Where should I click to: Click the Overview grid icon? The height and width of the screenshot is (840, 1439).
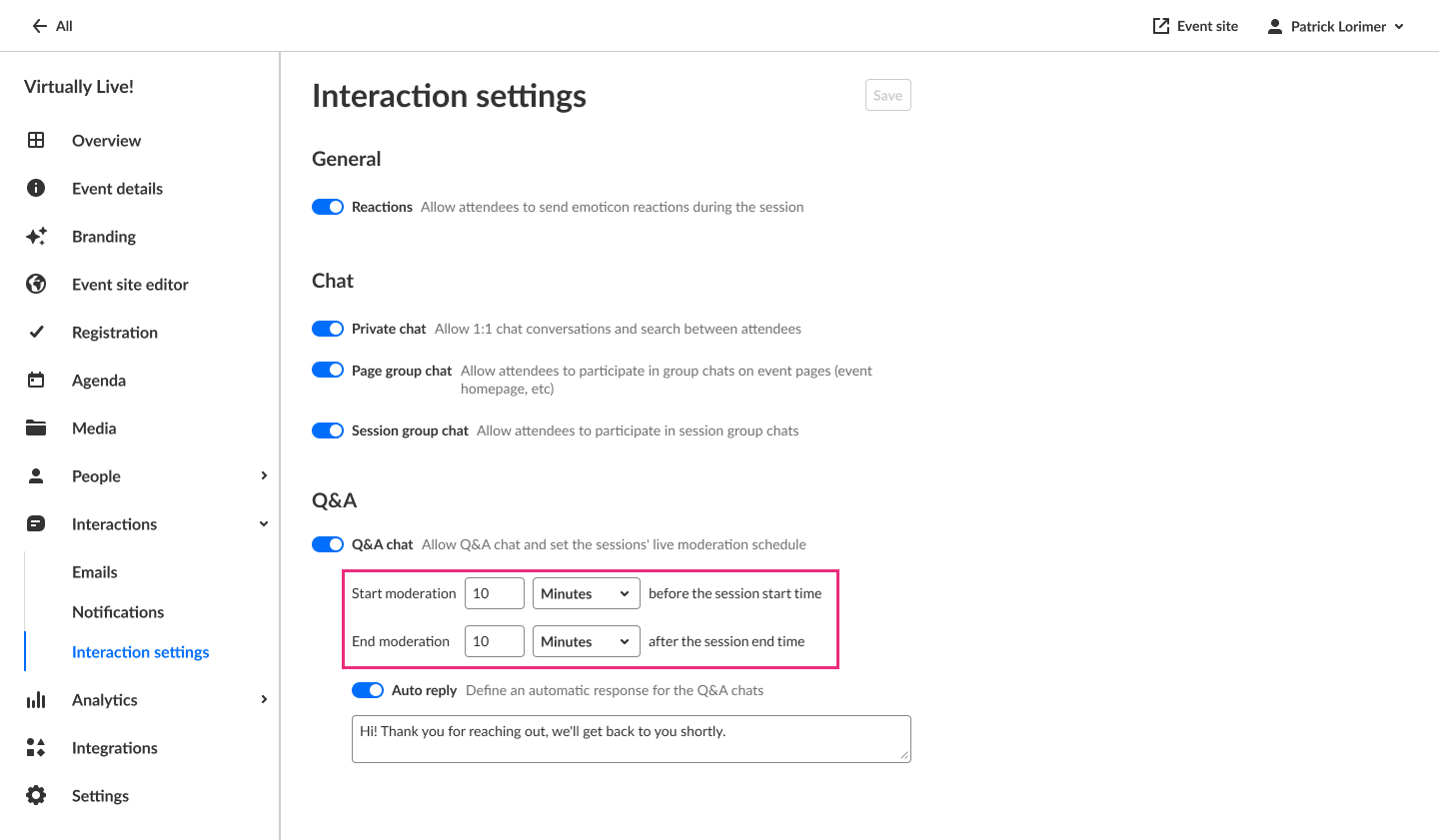click(x=36, y=140)
